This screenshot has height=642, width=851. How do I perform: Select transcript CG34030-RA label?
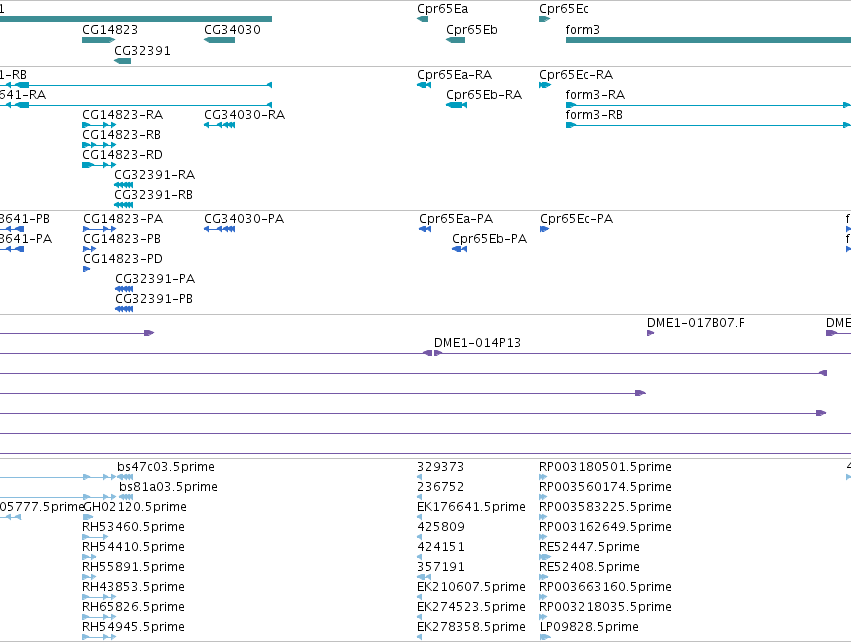click(244, 115)
